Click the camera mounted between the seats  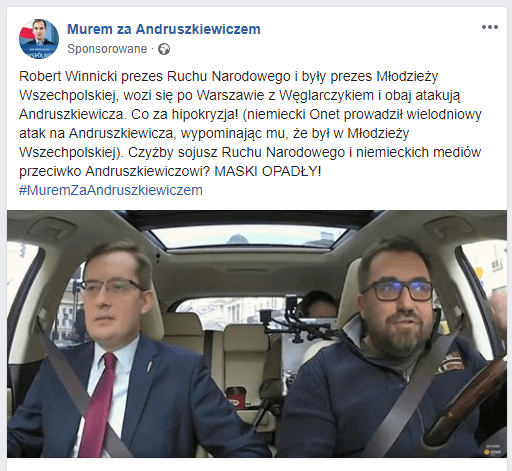point(291,305)
